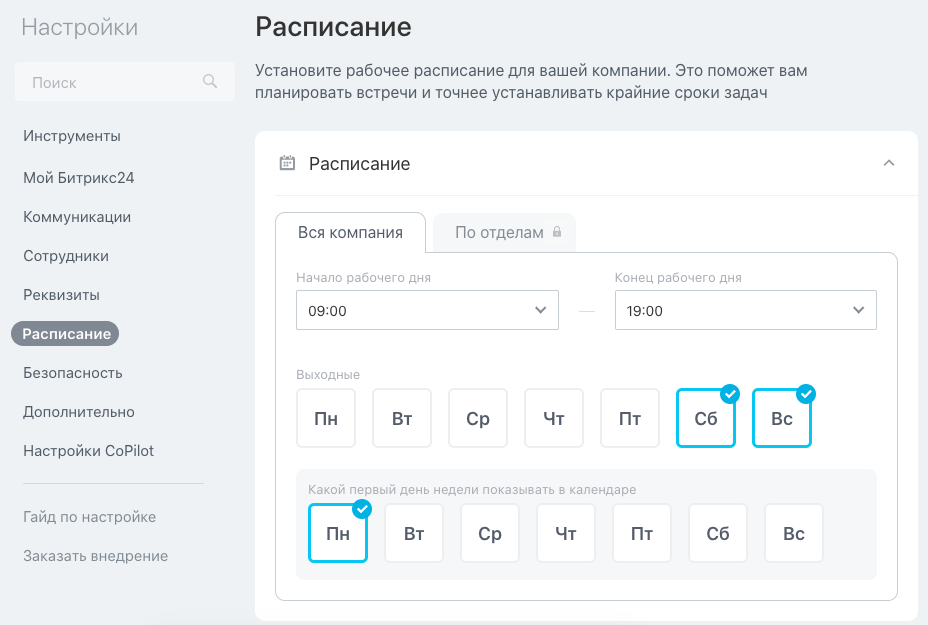Mark Ср as a day off
This screenshot has width=928, height=625.
tap(478, 418)
